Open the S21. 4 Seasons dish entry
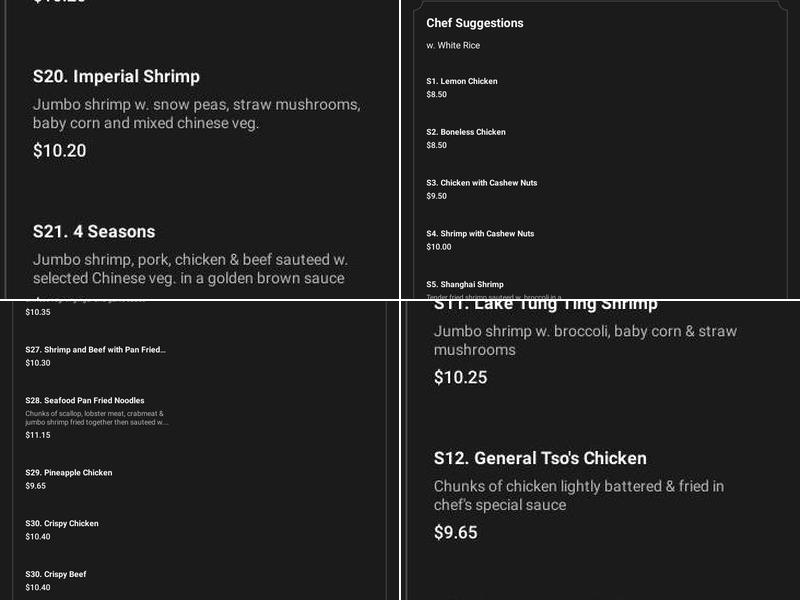The width and height of the screenshot is (800, 600). (94, 230)
